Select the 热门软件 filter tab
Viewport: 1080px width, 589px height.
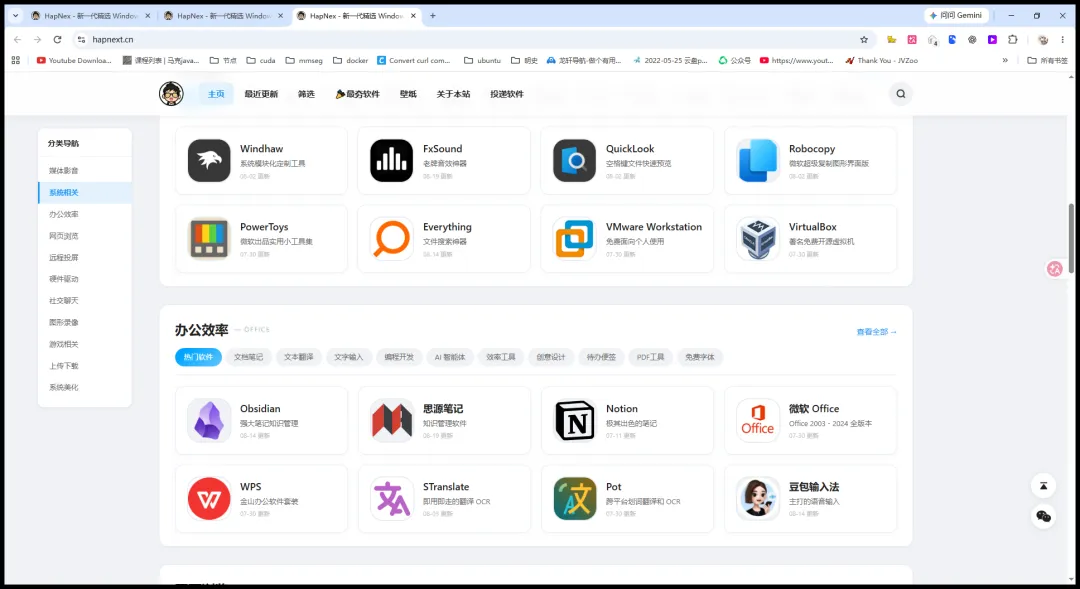198,357
